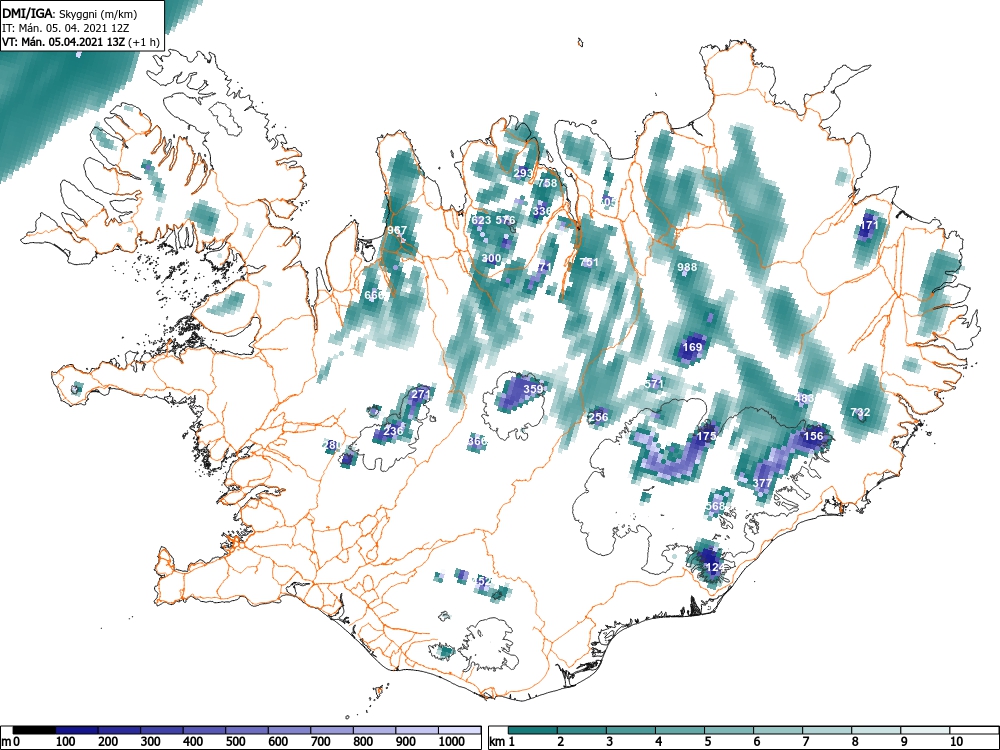Click the 'km' unit label on the legend
The width and height of the screenshot is (1000, 750).
click(x=497, y=742)
